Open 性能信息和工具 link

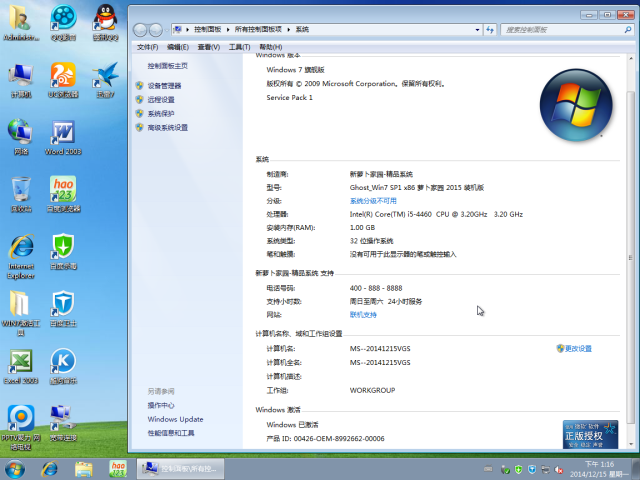click(x=171, y=433)
